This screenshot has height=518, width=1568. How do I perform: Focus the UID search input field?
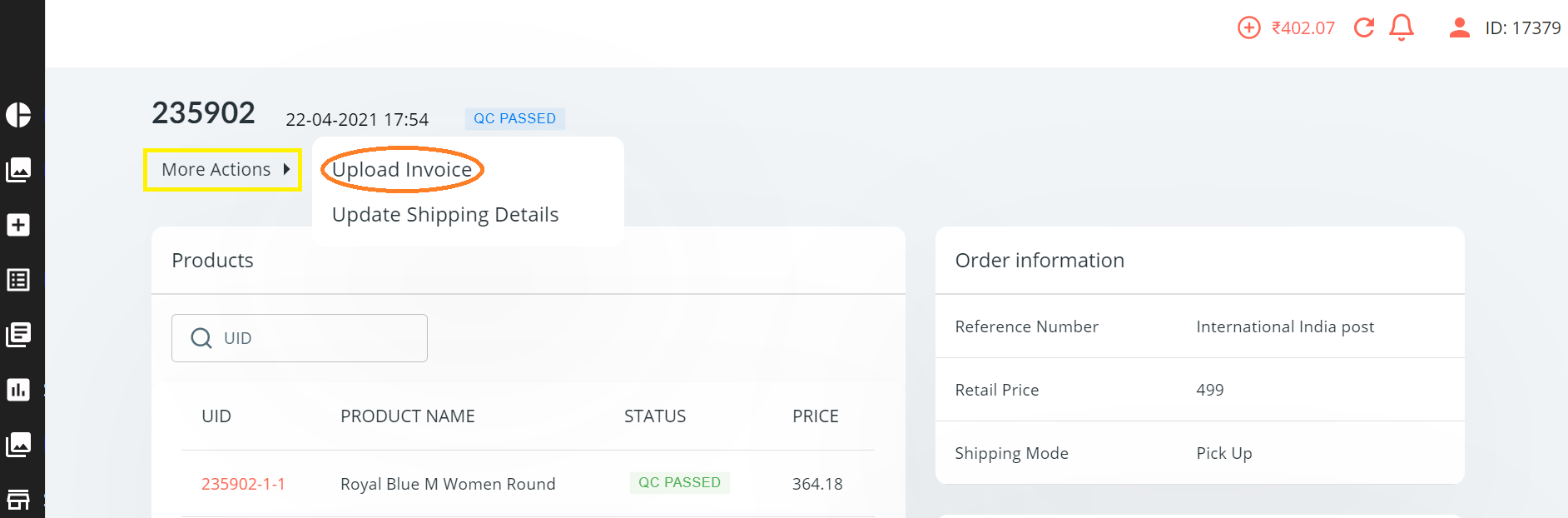320,338
